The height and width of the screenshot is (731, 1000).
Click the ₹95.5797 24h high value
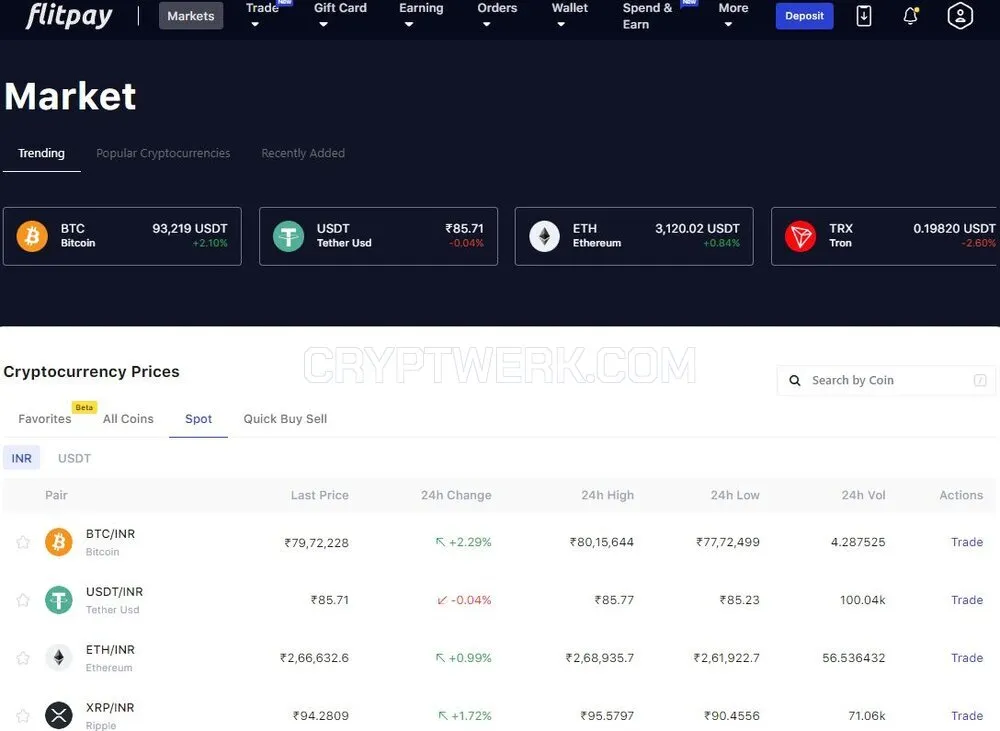(x=607, y=716)
